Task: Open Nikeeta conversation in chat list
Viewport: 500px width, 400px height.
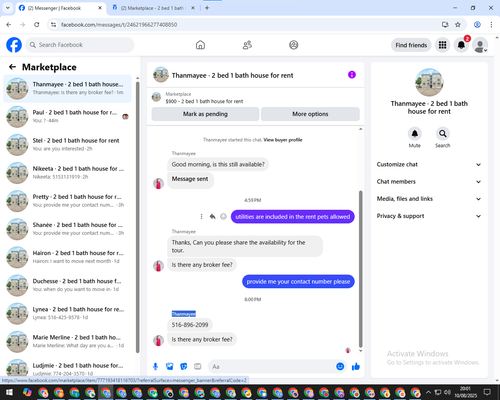Action: pyautogui.click(x=67, y=173)
